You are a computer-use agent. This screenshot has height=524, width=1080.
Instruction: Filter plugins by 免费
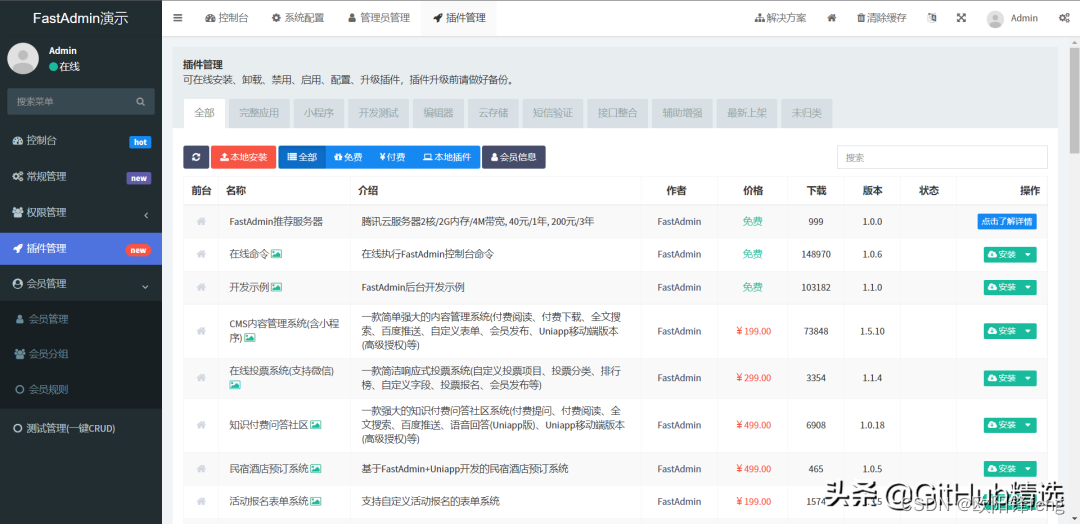[x=348, y=157]
